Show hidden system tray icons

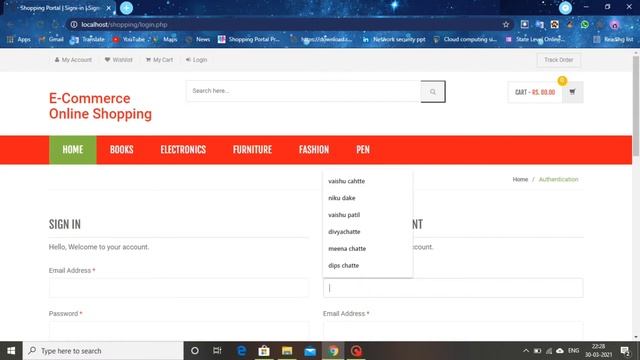[526, 351]
